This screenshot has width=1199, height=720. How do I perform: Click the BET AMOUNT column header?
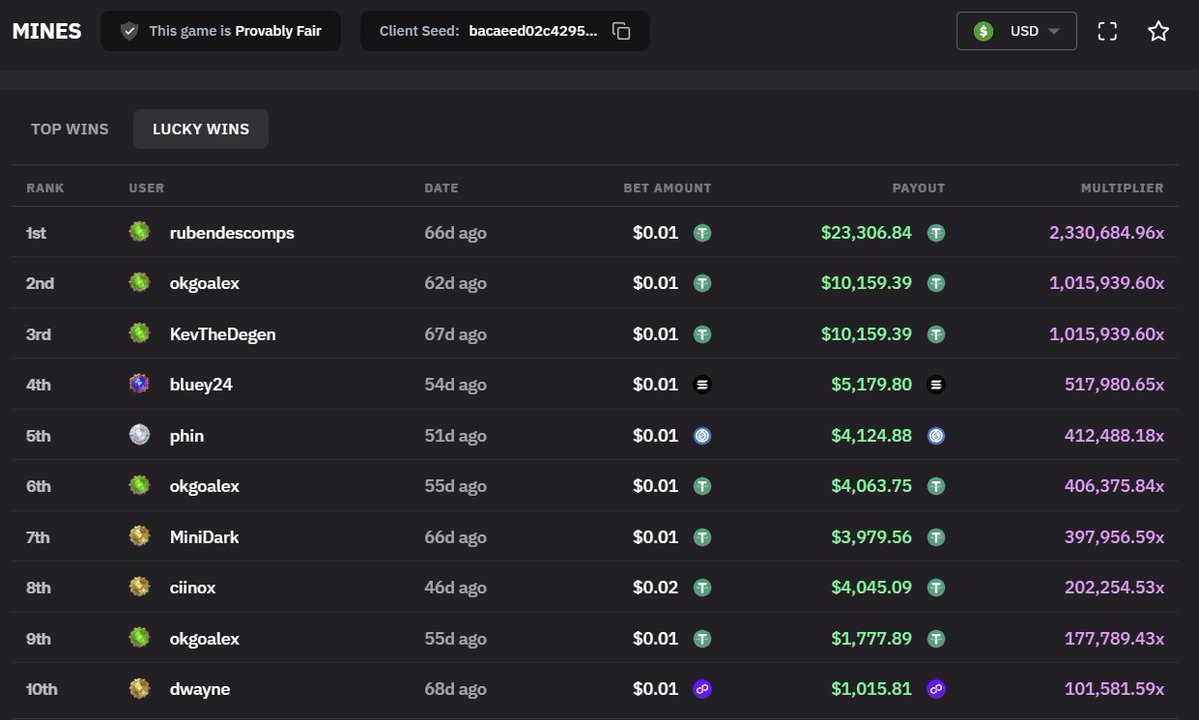(x=667, y=188)
